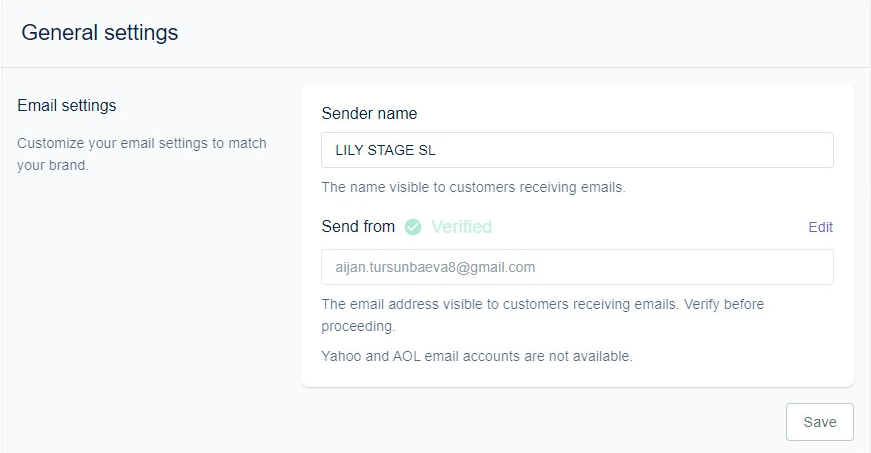Focus the Sender name input field
The width and height of the screenshot is (871, 453).
click(577, 150)
